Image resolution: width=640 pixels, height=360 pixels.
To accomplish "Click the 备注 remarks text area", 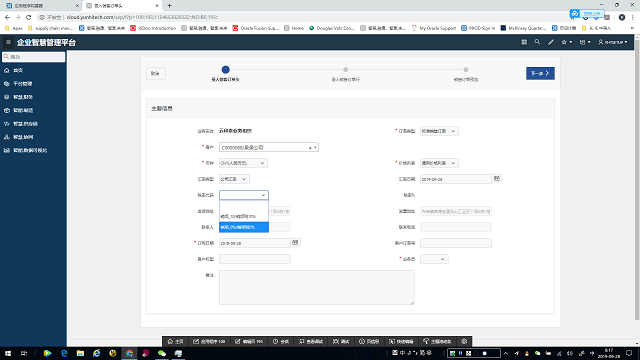I will (x=317, y=287).
